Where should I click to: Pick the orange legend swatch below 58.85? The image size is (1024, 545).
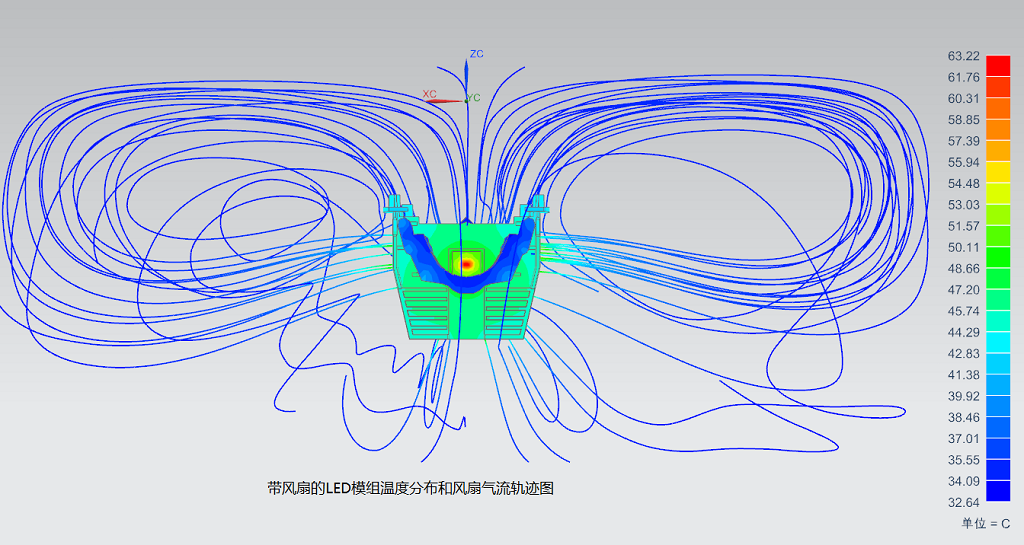pos(997,130)
